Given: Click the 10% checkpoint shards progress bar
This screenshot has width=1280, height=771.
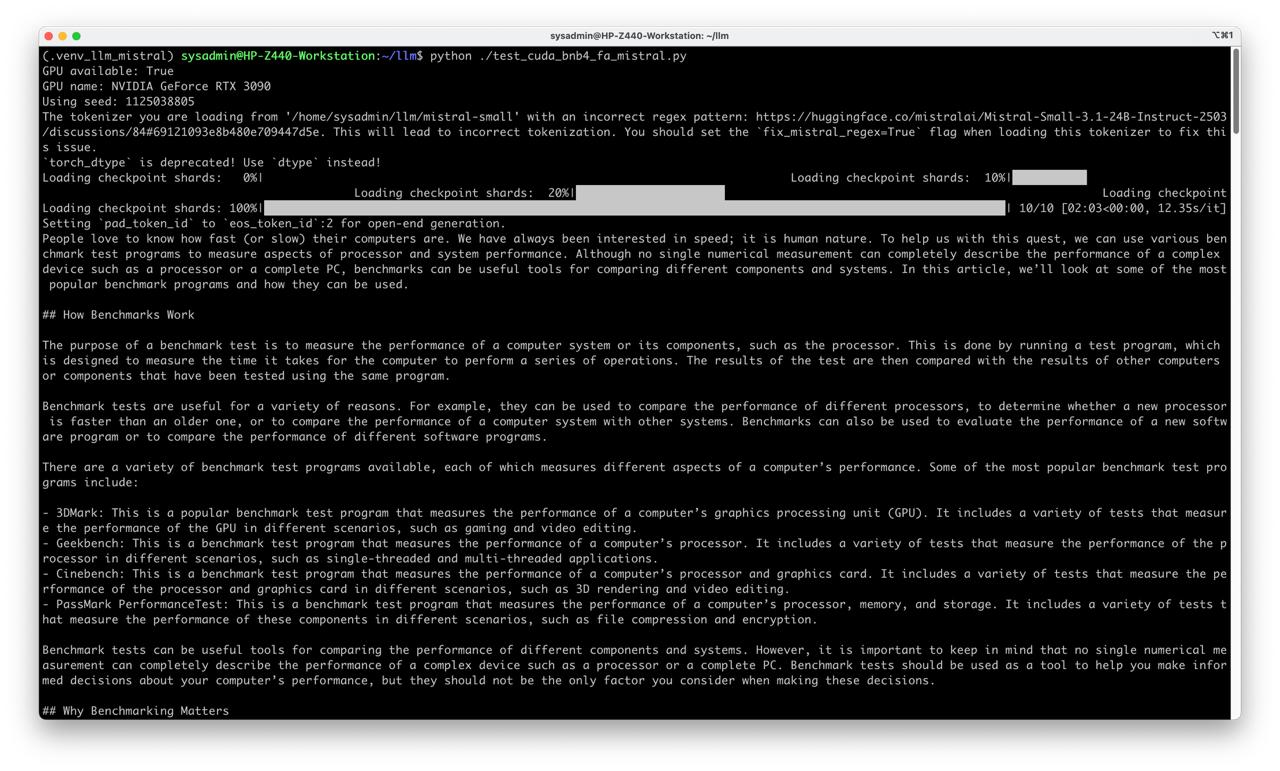Looking at the screenshot, I should pos(1049,178).
